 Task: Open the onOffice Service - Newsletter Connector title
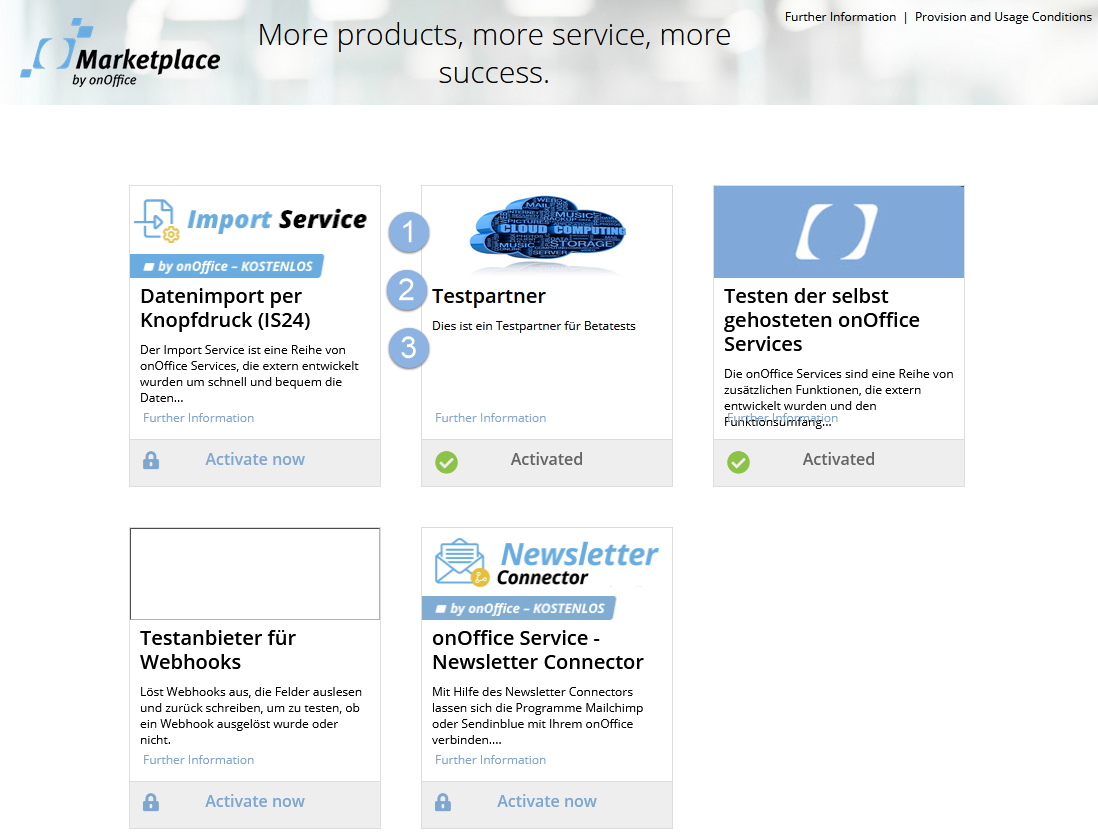point(538,650)
